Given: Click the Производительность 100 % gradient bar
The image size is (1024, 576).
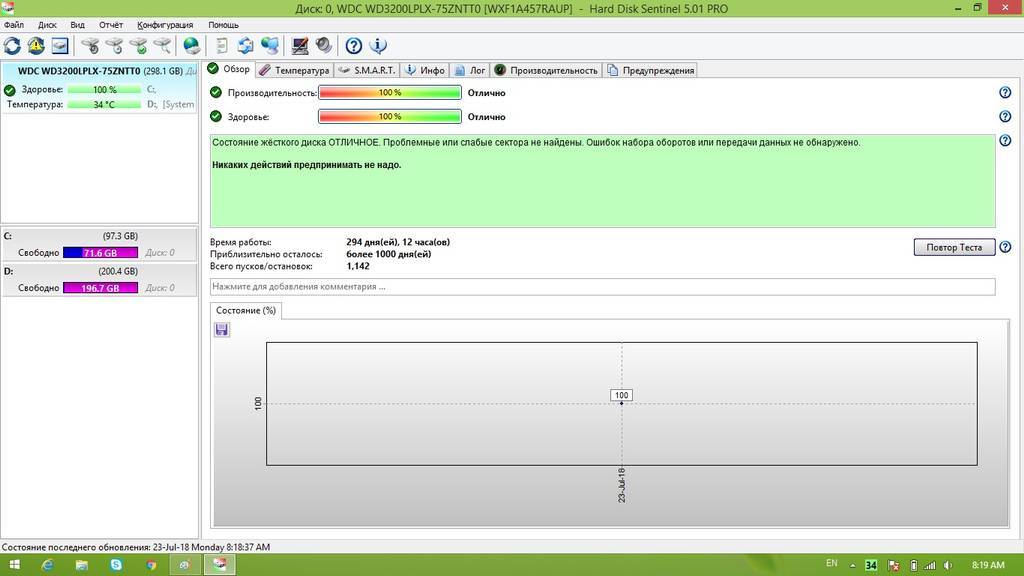Looking at the screenshot, I should click(390, 93).
